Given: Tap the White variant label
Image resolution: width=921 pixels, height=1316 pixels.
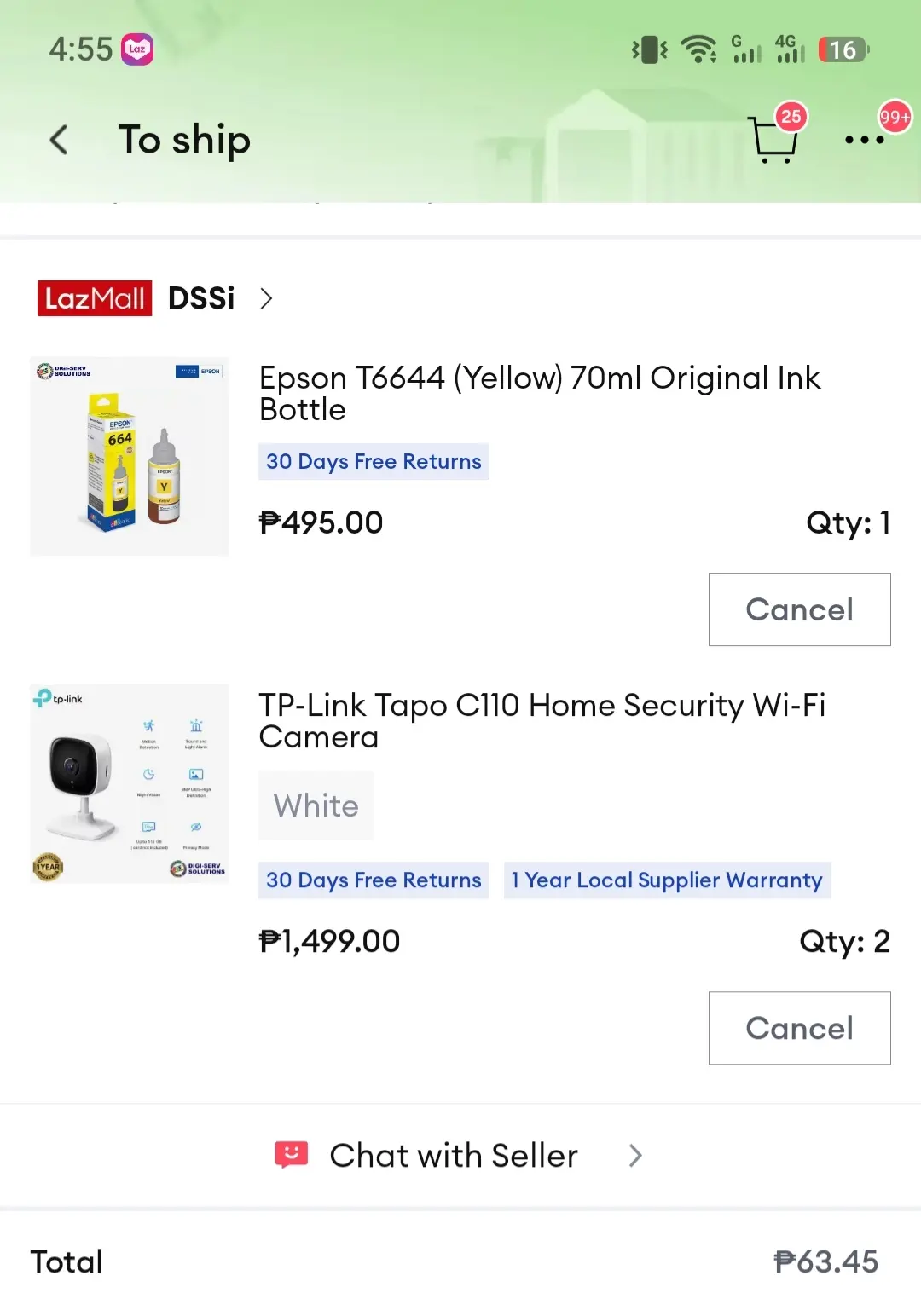Looking at the screenshot, I should (316, 805).
